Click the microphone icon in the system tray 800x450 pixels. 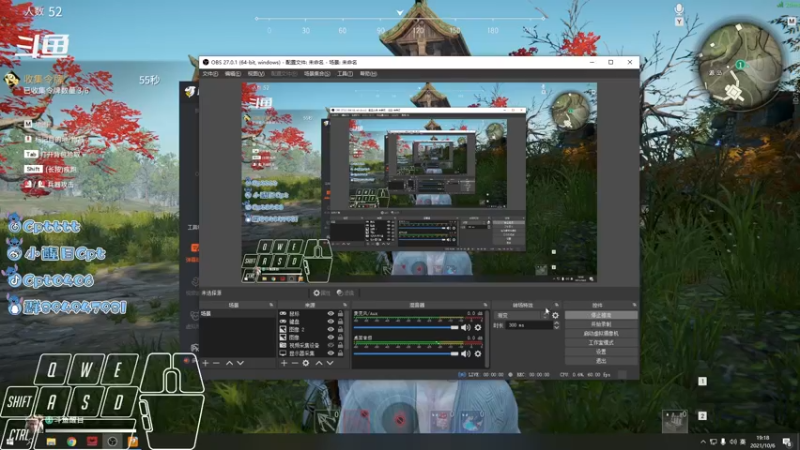pos(723,442)
